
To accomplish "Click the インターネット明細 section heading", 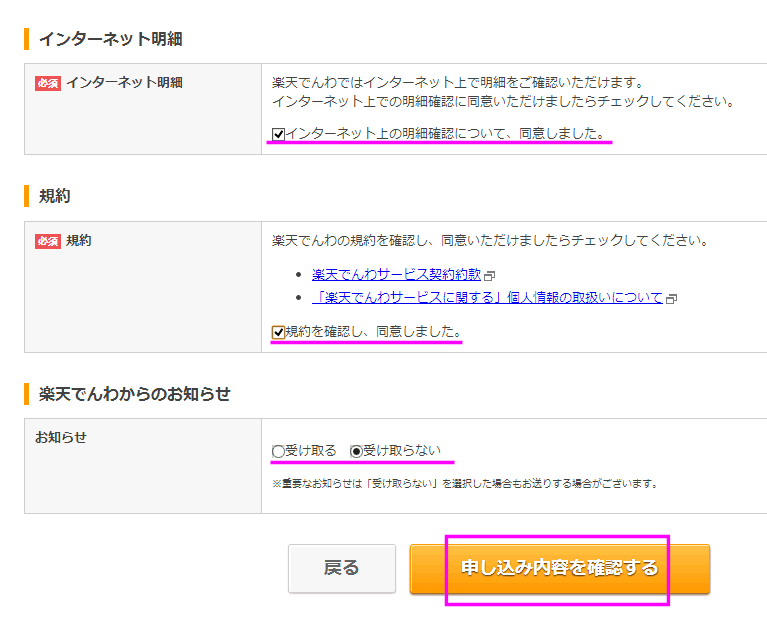I will pos(110,39).
